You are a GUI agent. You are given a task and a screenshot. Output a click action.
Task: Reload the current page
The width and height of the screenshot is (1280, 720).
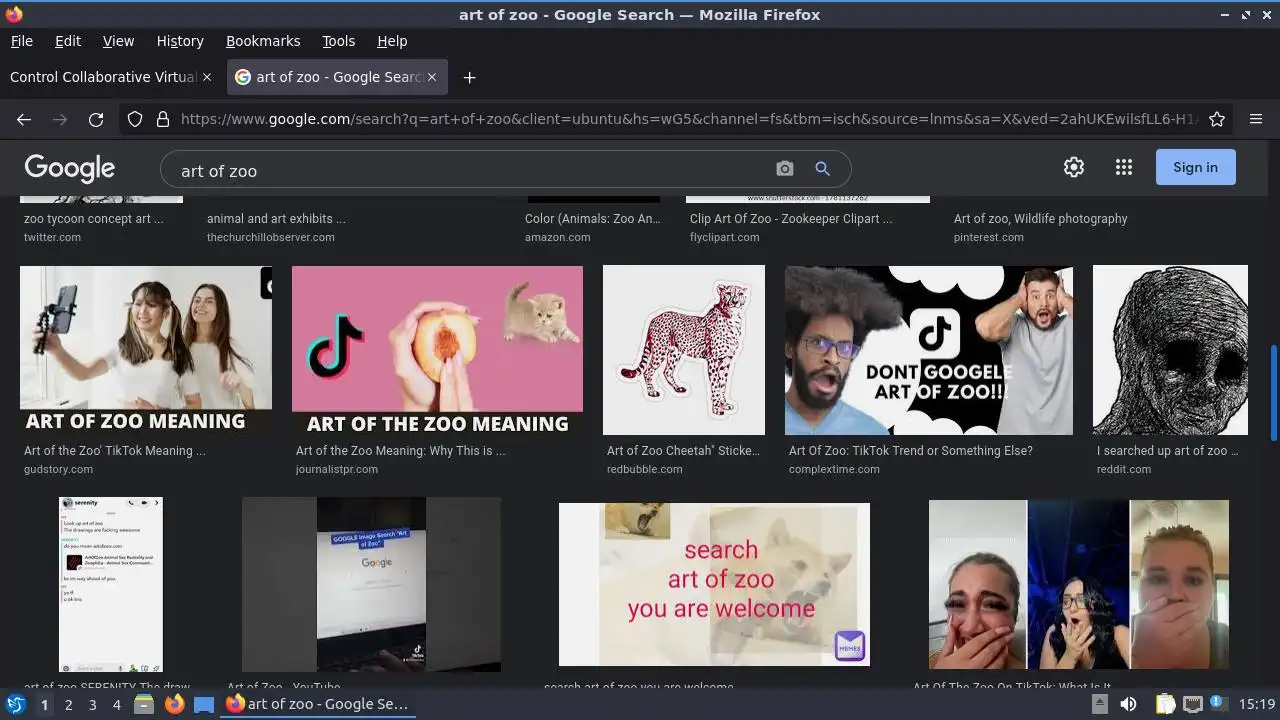click(x=96, y=119)
